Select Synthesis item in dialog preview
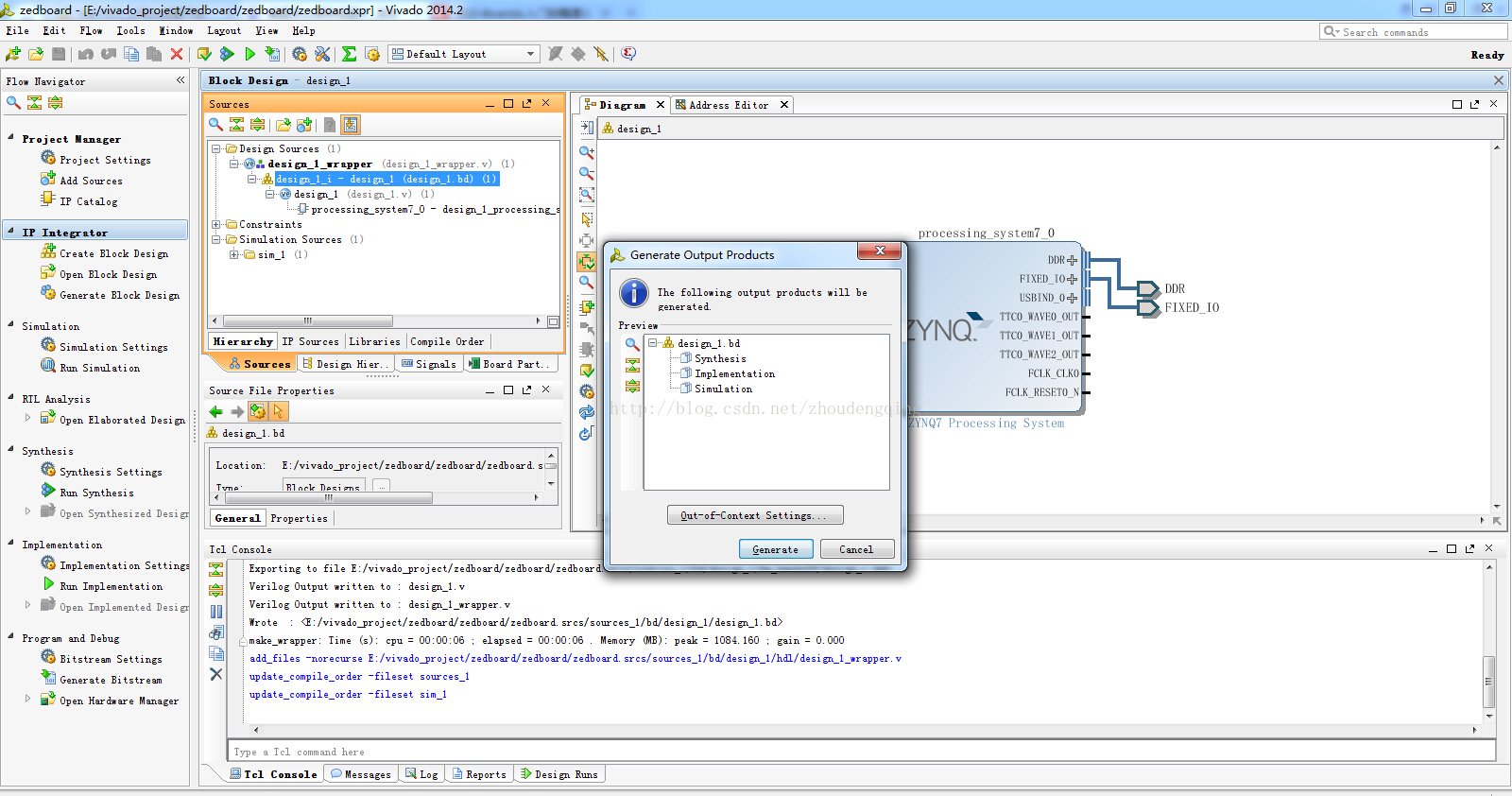 (720, 358)
